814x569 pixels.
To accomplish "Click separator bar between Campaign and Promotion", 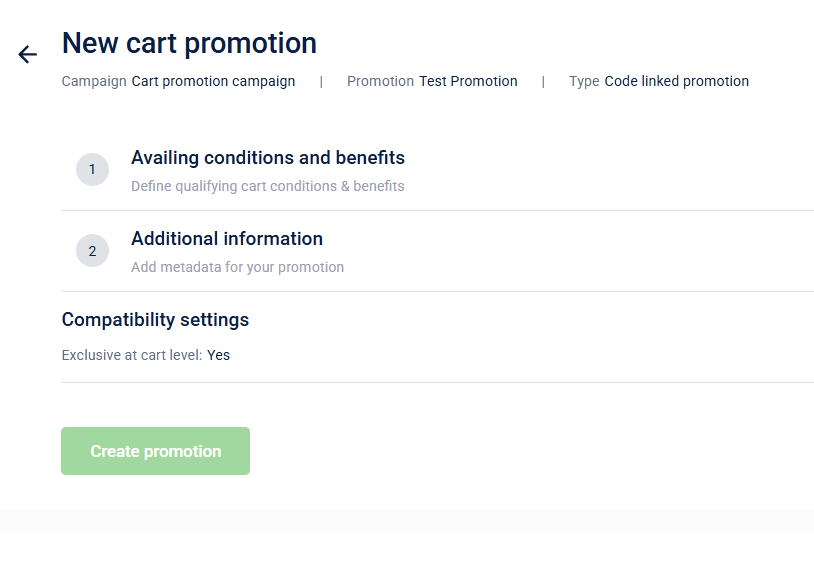I will point(321,82).
